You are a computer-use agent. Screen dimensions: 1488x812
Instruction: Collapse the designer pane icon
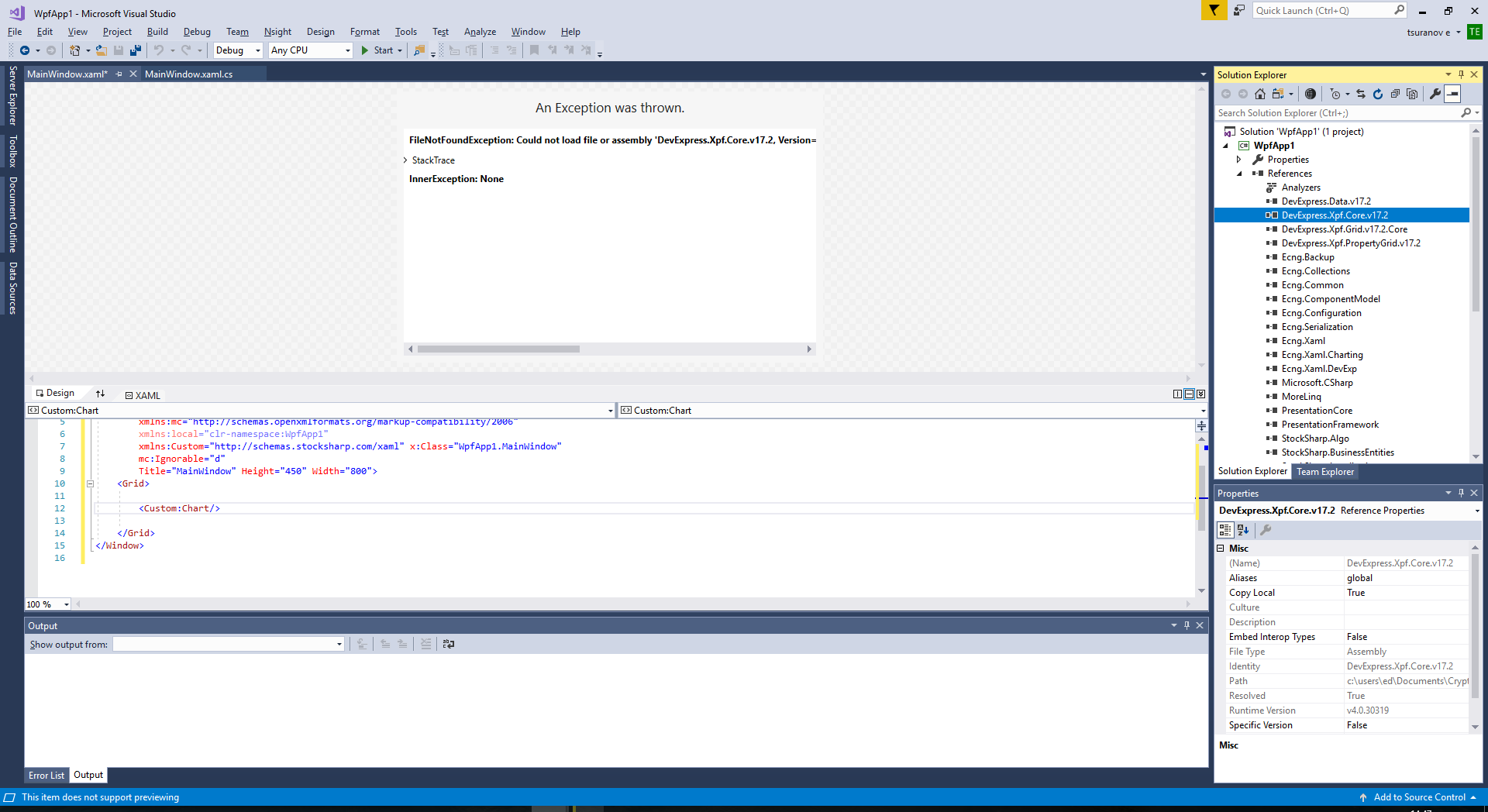pyautogui.click(x=1200, y=394)
